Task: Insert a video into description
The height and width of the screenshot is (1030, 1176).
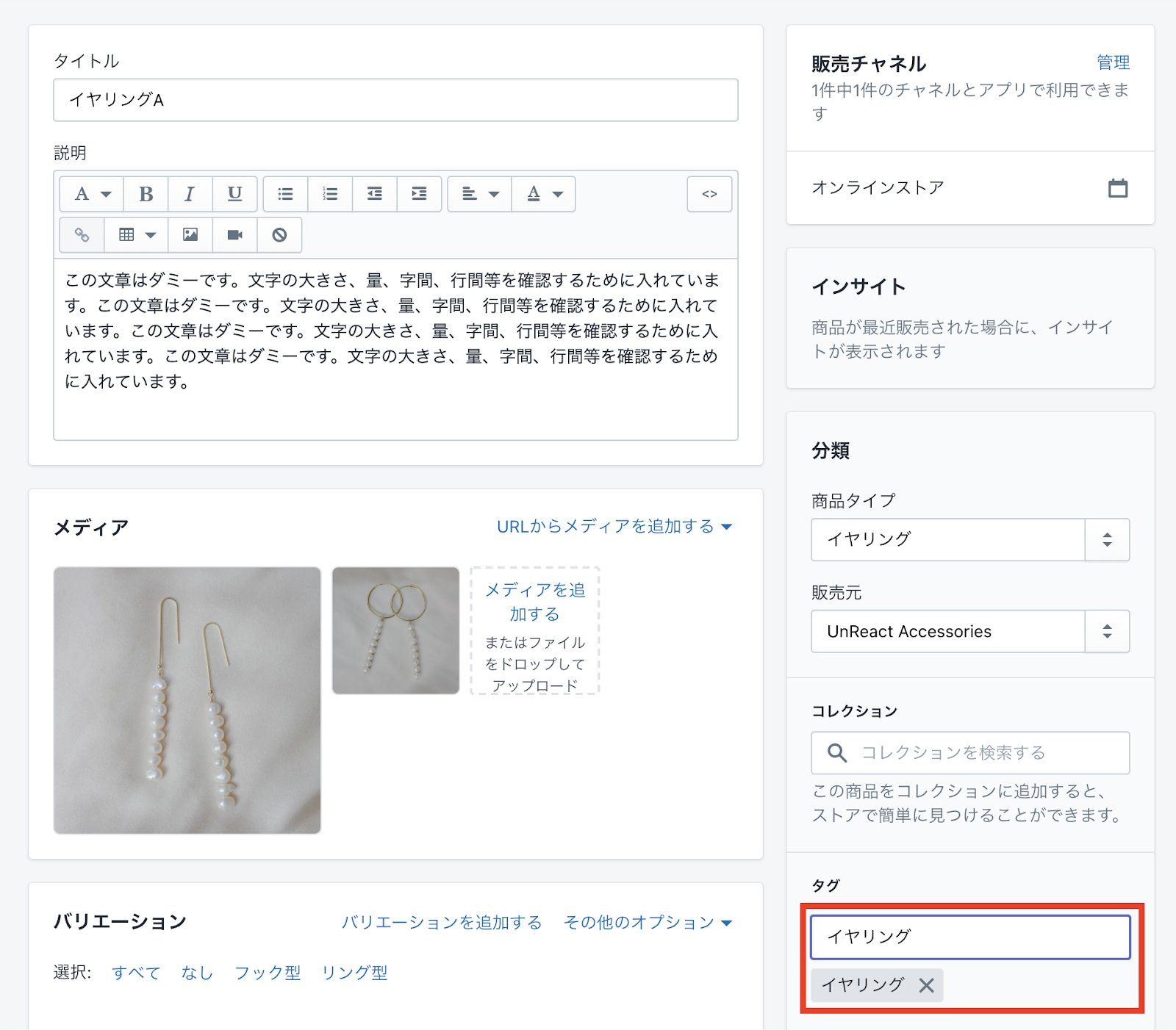Action: tap(234, 235)
